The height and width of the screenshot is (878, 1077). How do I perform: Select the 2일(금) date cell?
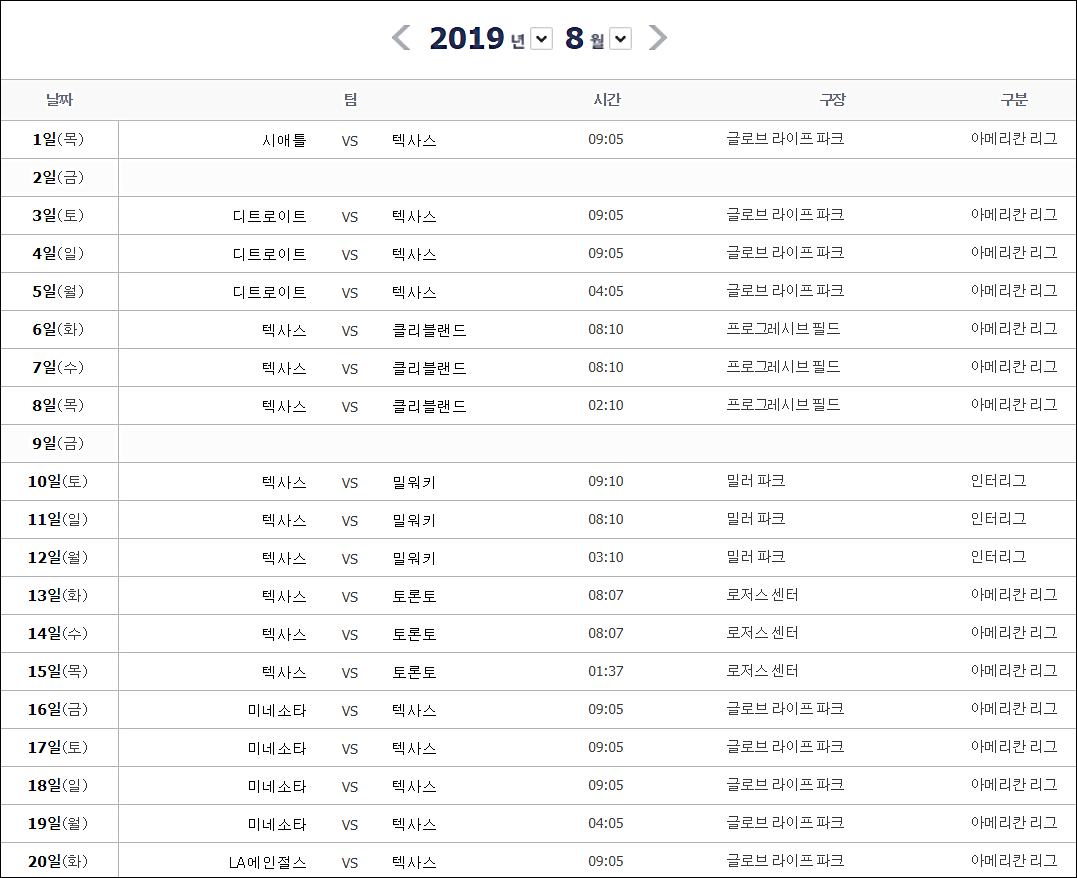tap(58, 177)
